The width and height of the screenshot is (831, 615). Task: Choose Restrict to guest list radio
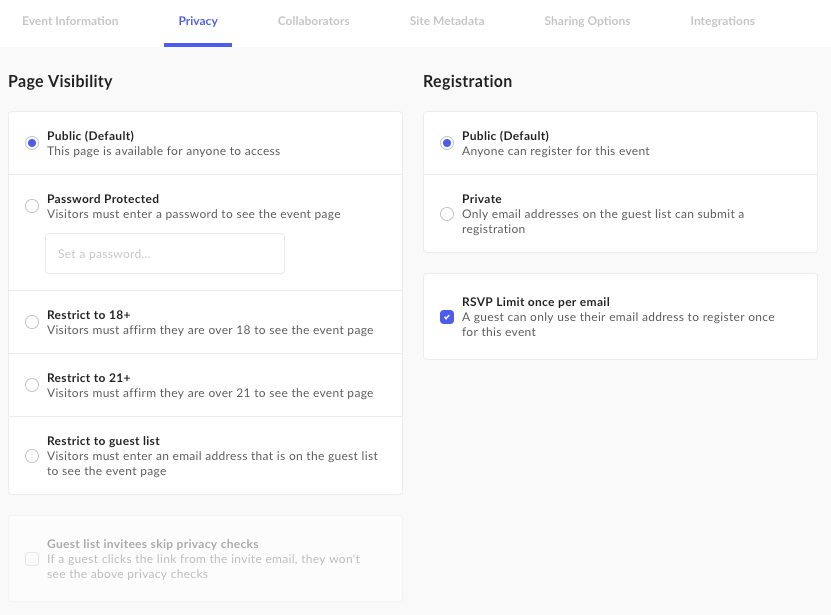pyautogui.click(x=32, y=456)
